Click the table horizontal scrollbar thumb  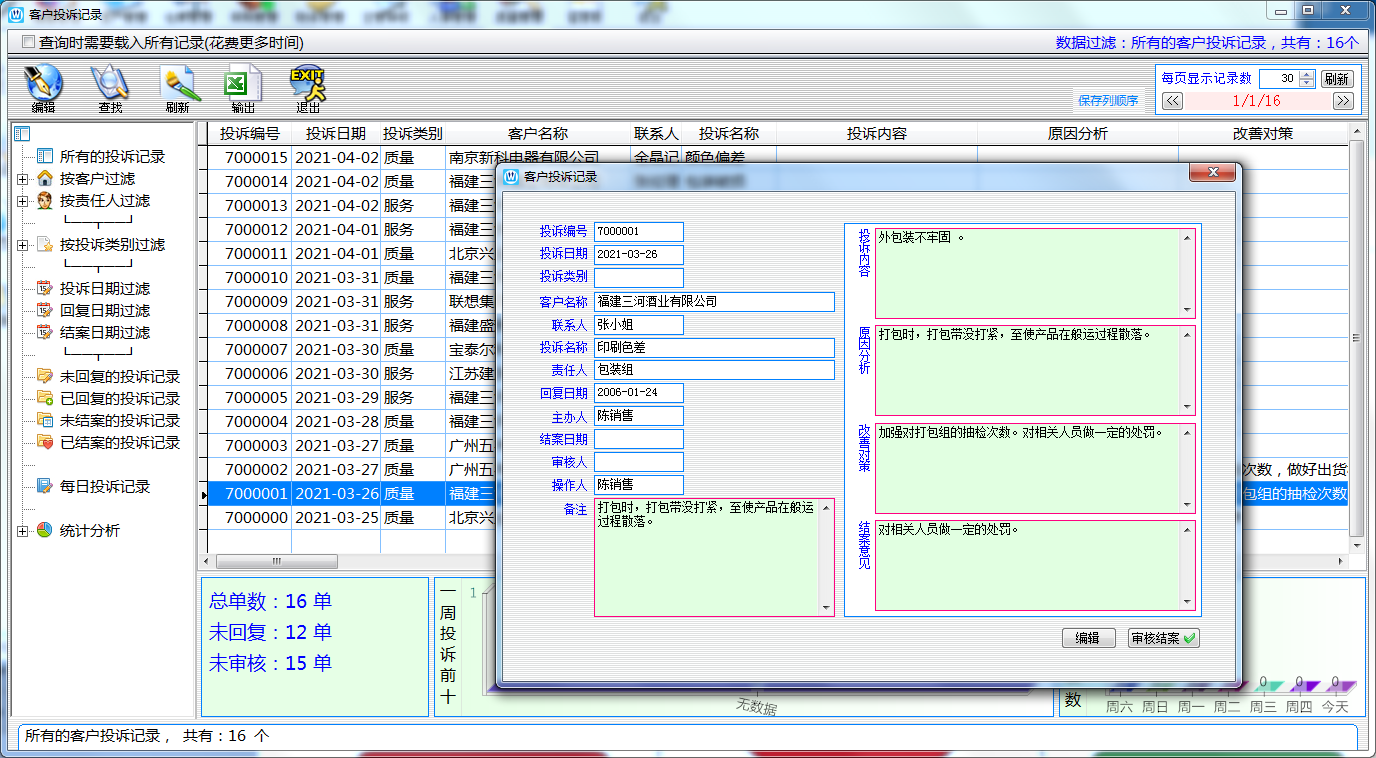(x=277, y=562)
